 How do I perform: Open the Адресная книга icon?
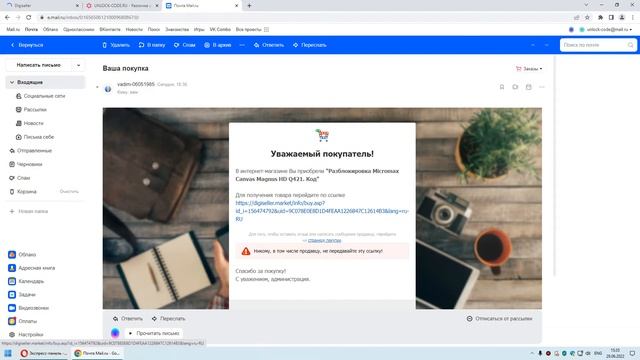click(12, 268)
